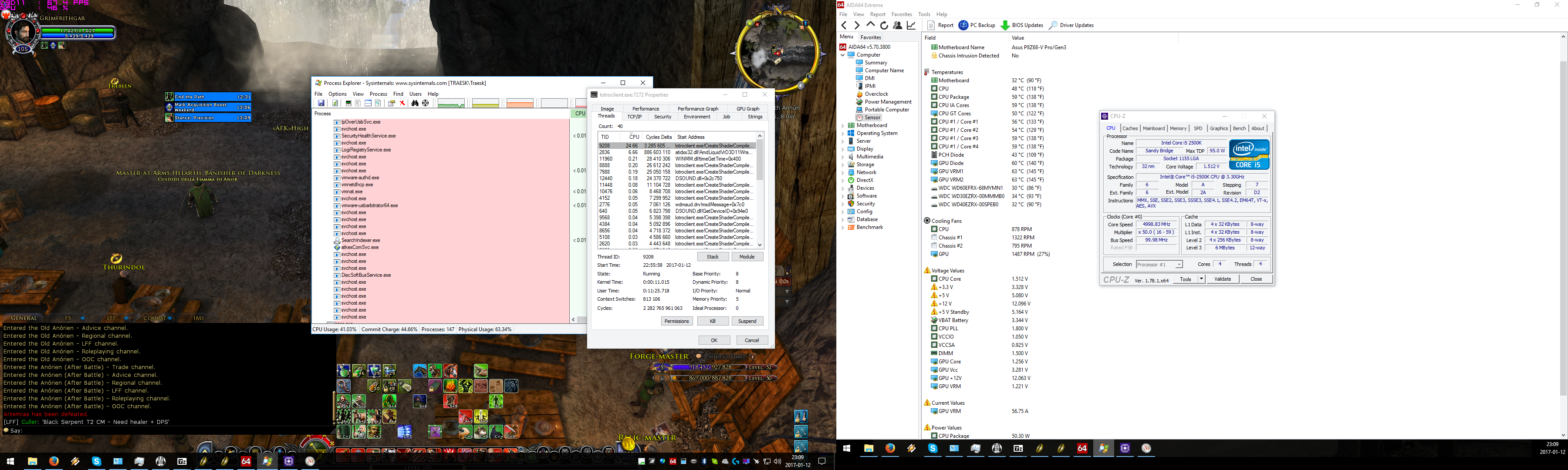The height and width of the screenshot is (470, 1568).
Task: Click AIDA64 sensor list vertical scrollbar
Action: (x=1563, y=236)
